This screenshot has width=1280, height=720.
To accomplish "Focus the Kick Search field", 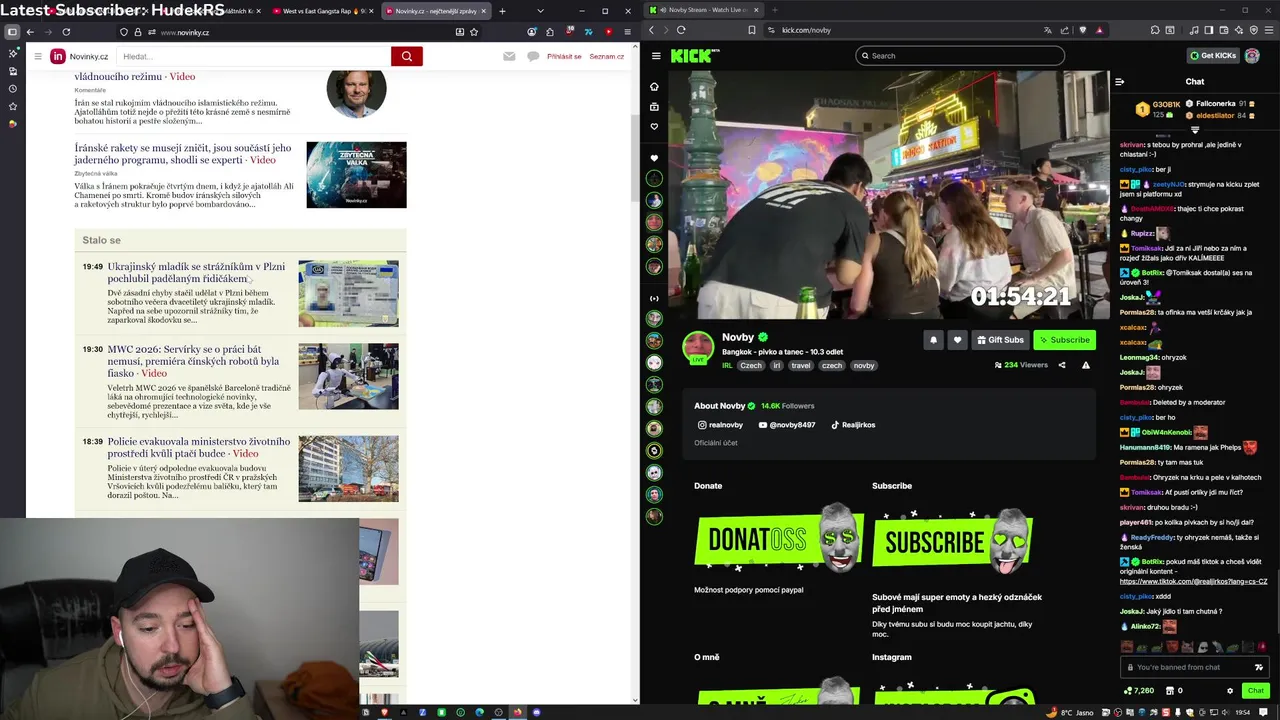I will 960,56.
